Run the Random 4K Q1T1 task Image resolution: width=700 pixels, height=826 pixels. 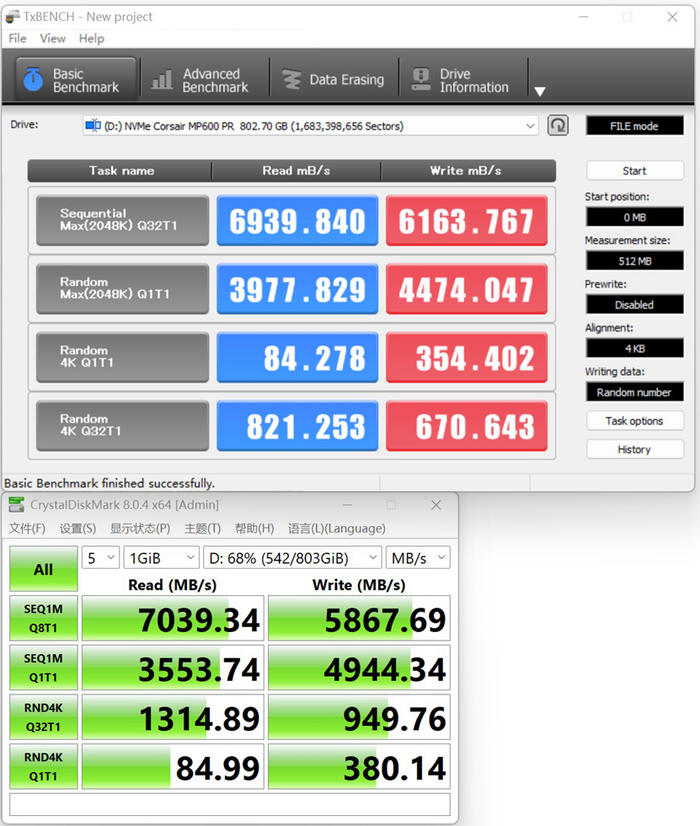click(x=122, y=357)
